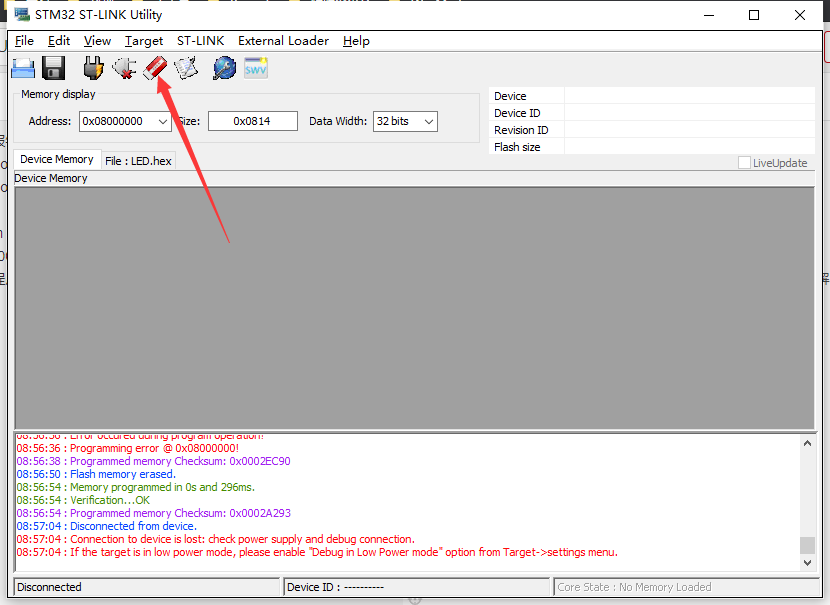
Task: Click the Save file floppy icon
Action: click(53, 68)
